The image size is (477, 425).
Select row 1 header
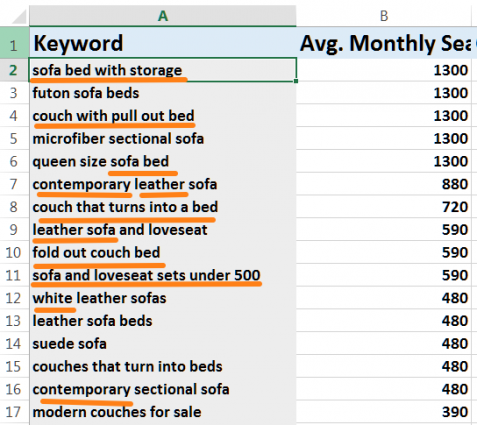click(14, 43)
